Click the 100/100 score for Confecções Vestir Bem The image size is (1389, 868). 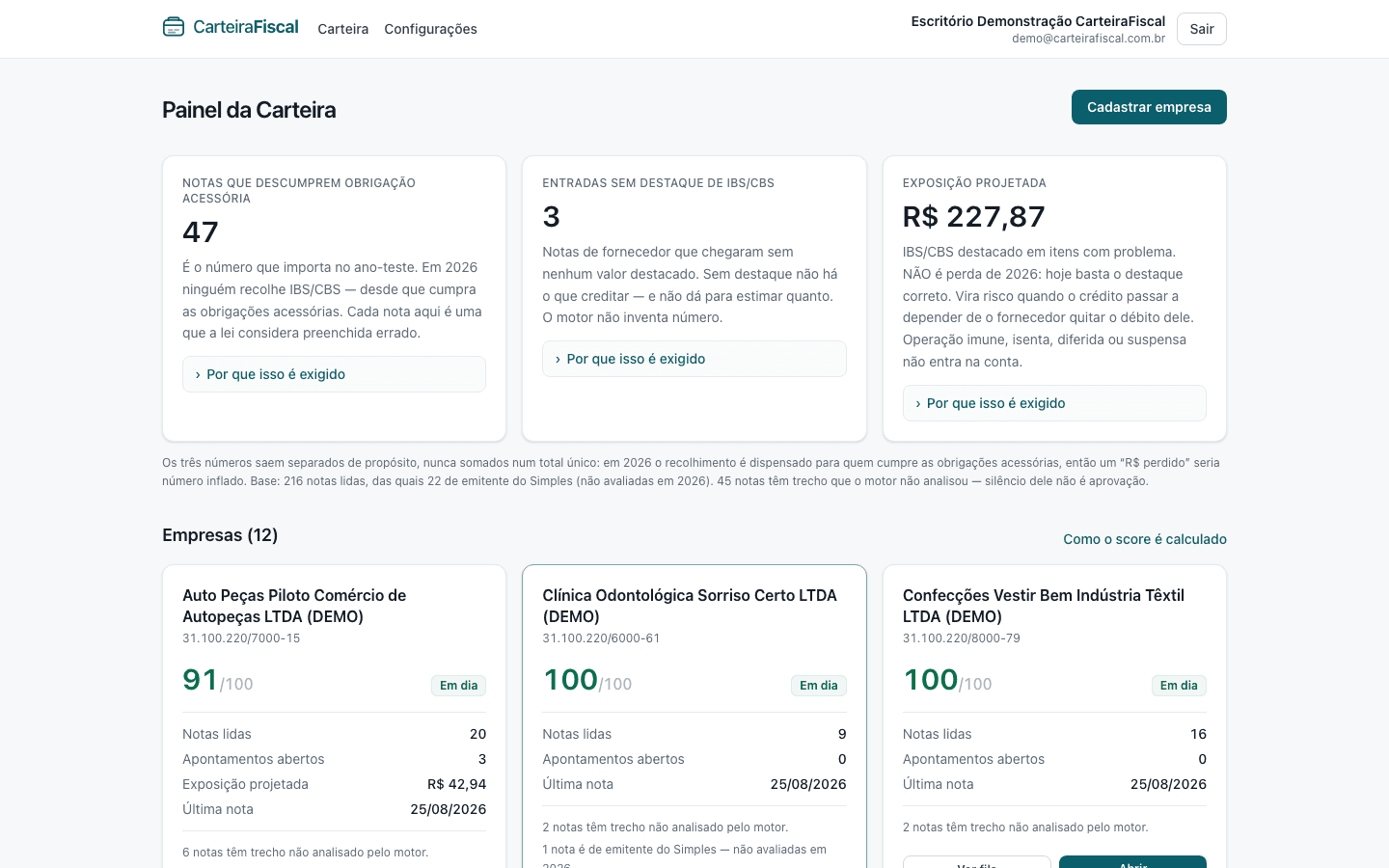tap(947, 680)
